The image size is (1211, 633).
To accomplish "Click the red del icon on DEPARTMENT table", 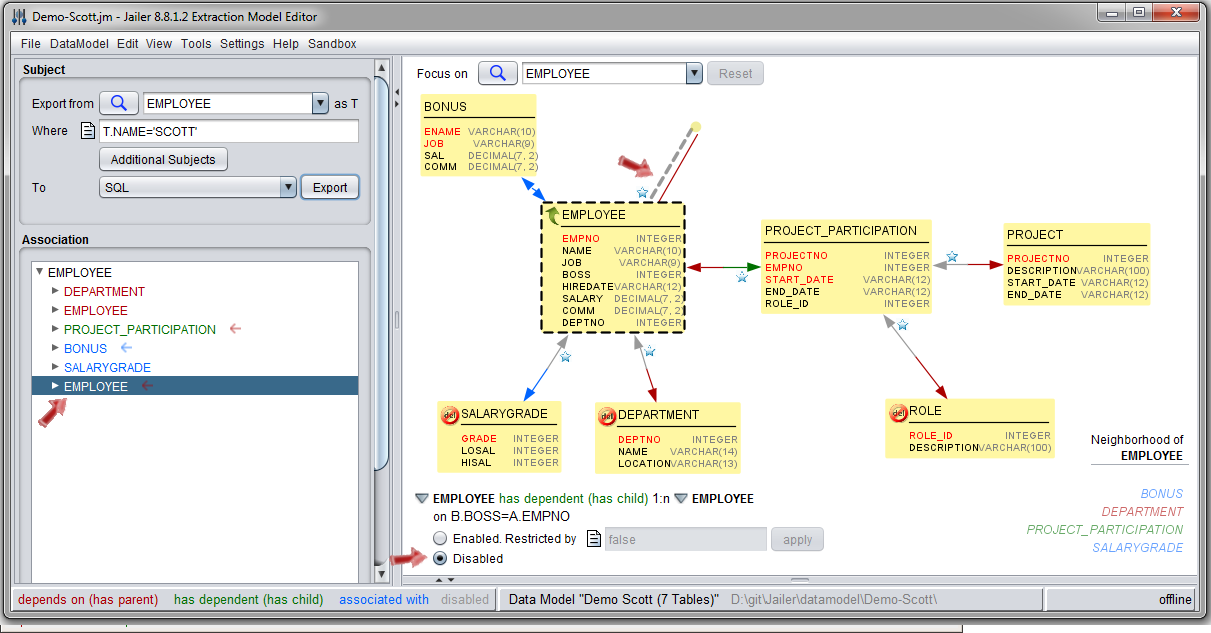I will pyautogui.click(x=606, y=415).
